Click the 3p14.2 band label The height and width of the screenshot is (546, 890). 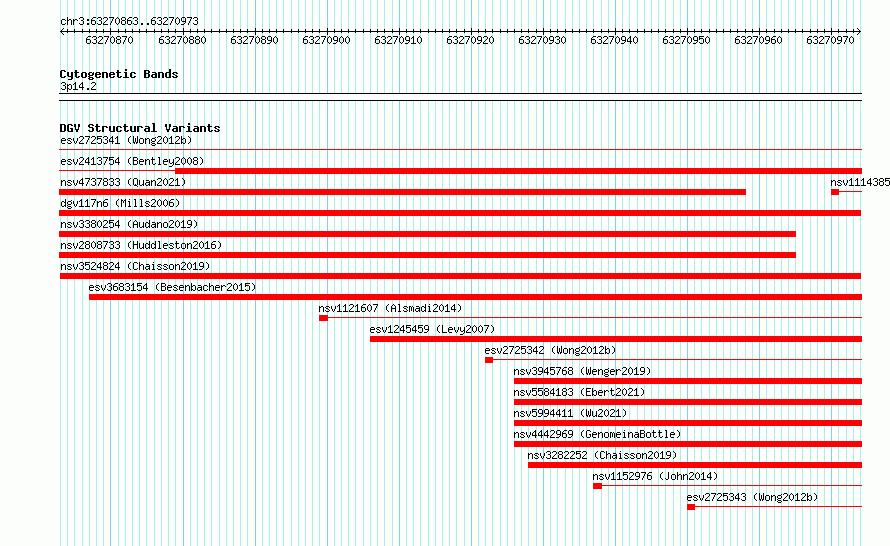tap(78, 86)
